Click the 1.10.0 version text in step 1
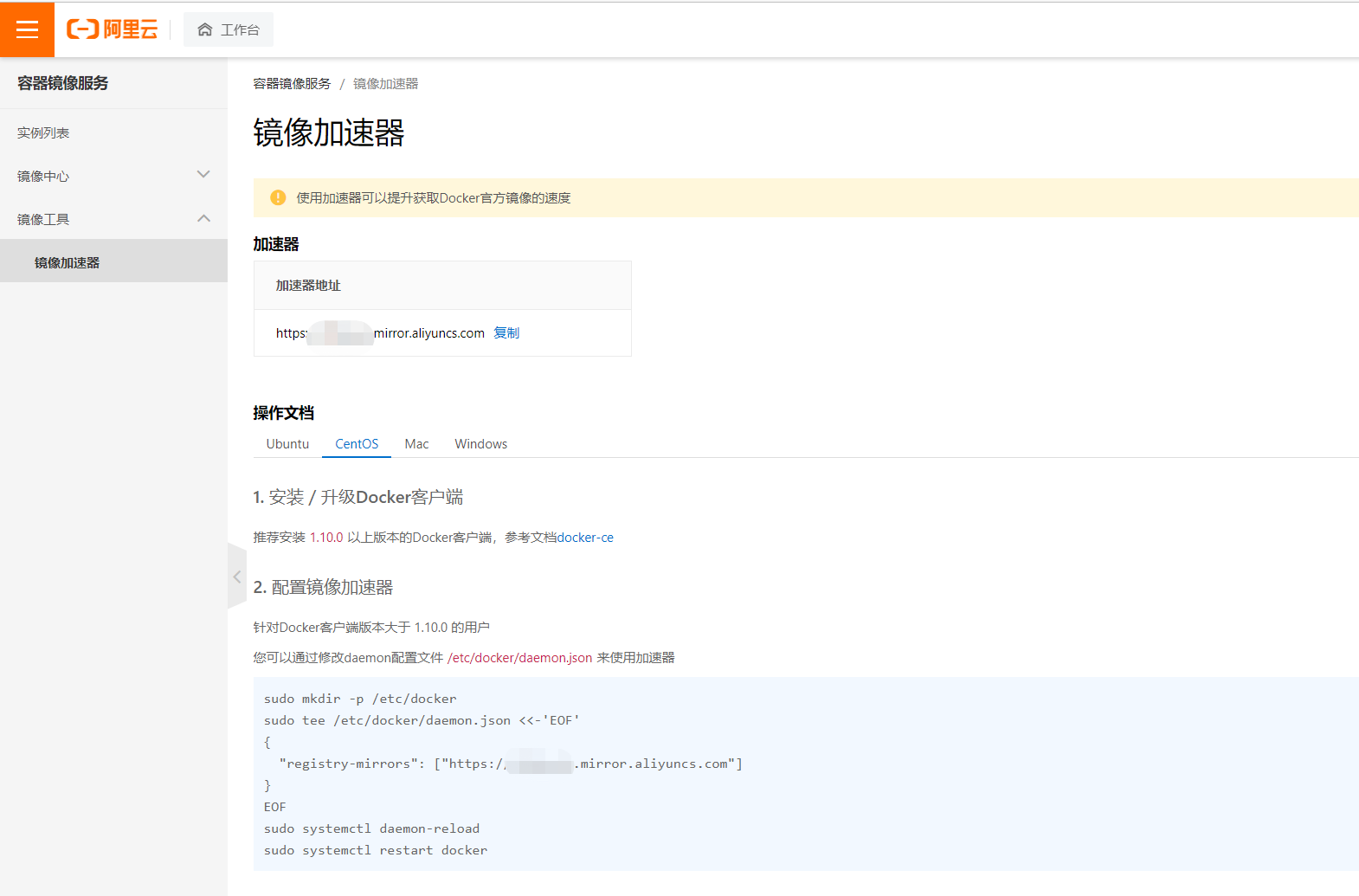The image size is (1359, 896). tap(326, 538)
